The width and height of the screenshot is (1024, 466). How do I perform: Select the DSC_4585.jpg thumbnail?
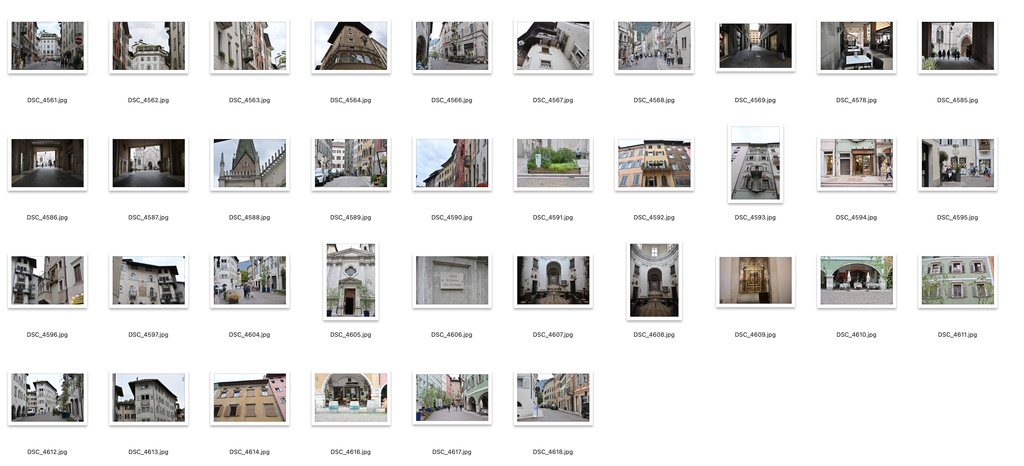coord(958,46)
